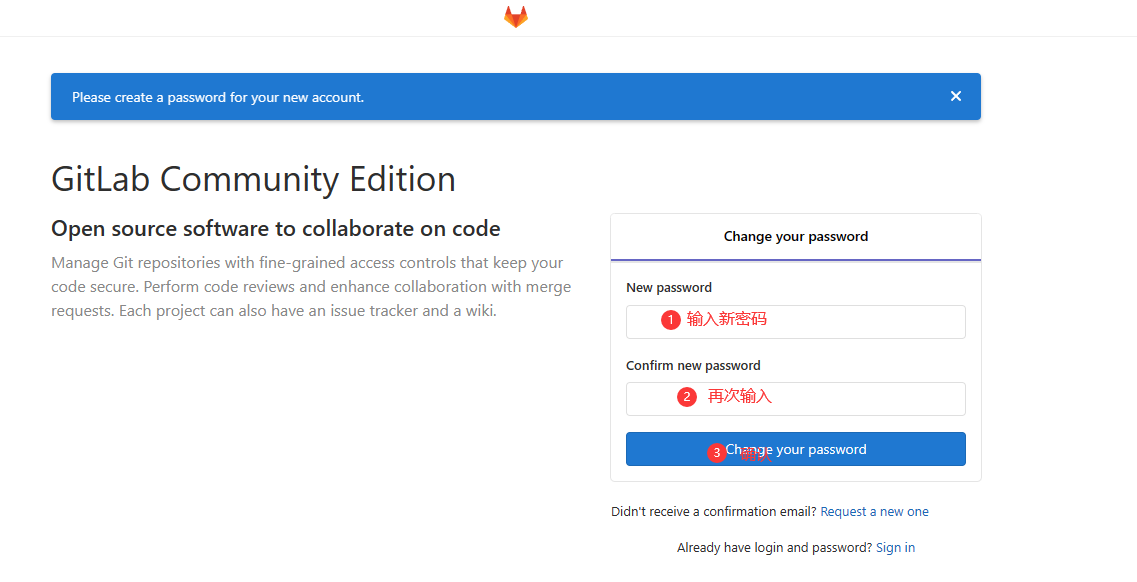Click the 'Manage Git repositories' description paragraph
The image size is (1137, 582).
[x=311, y=287]
